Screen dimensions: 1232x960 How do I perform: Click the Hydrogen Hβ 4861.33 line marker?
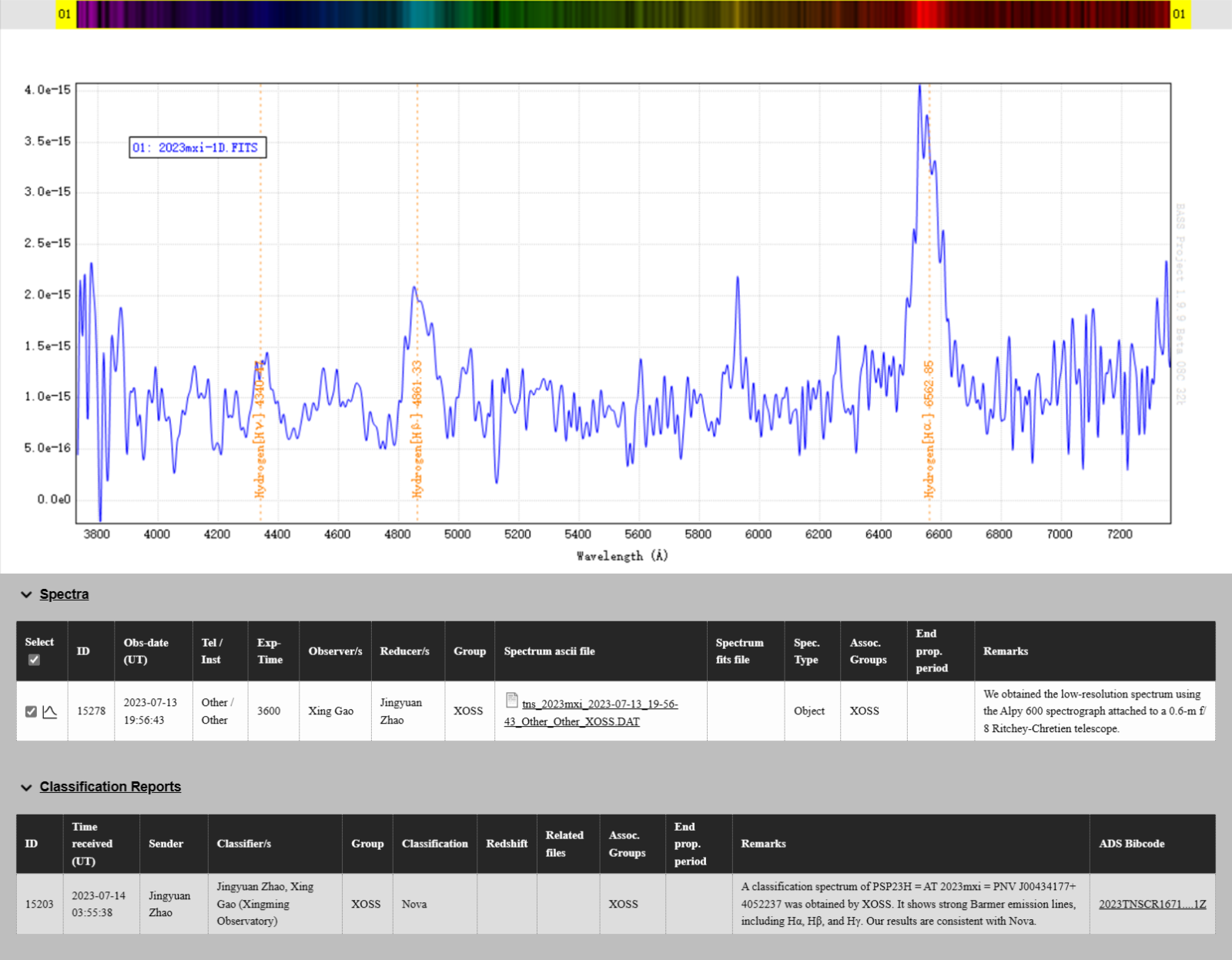417,429
